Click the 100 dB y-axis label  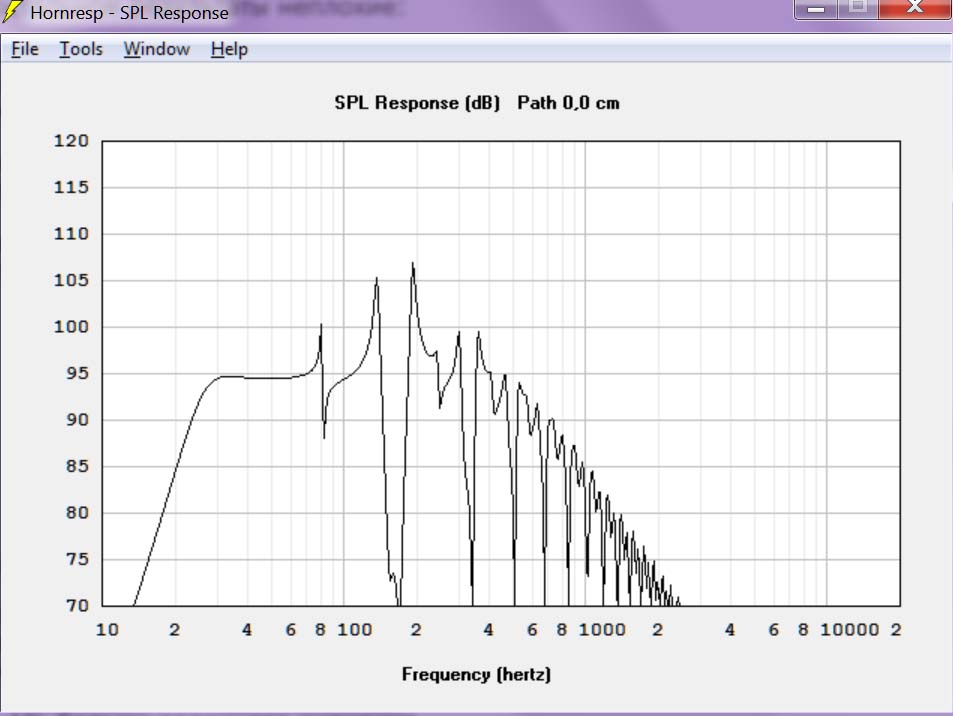point(71,326)
